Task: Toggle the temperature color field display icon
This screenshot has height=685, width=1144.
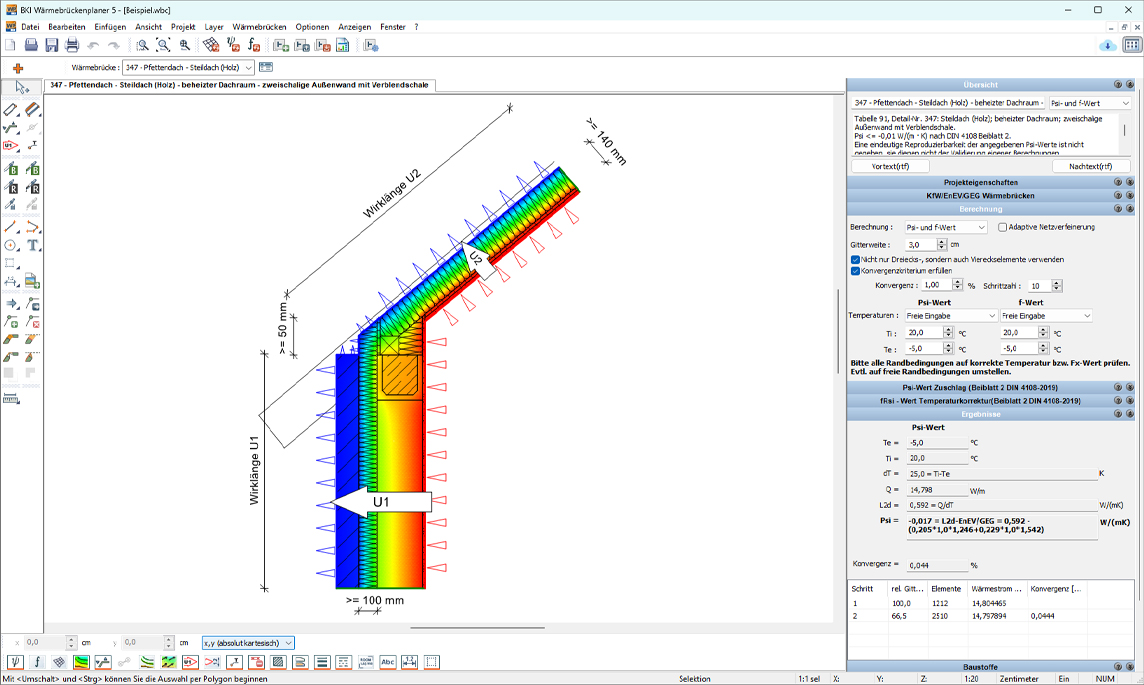Action: point(81,662)
